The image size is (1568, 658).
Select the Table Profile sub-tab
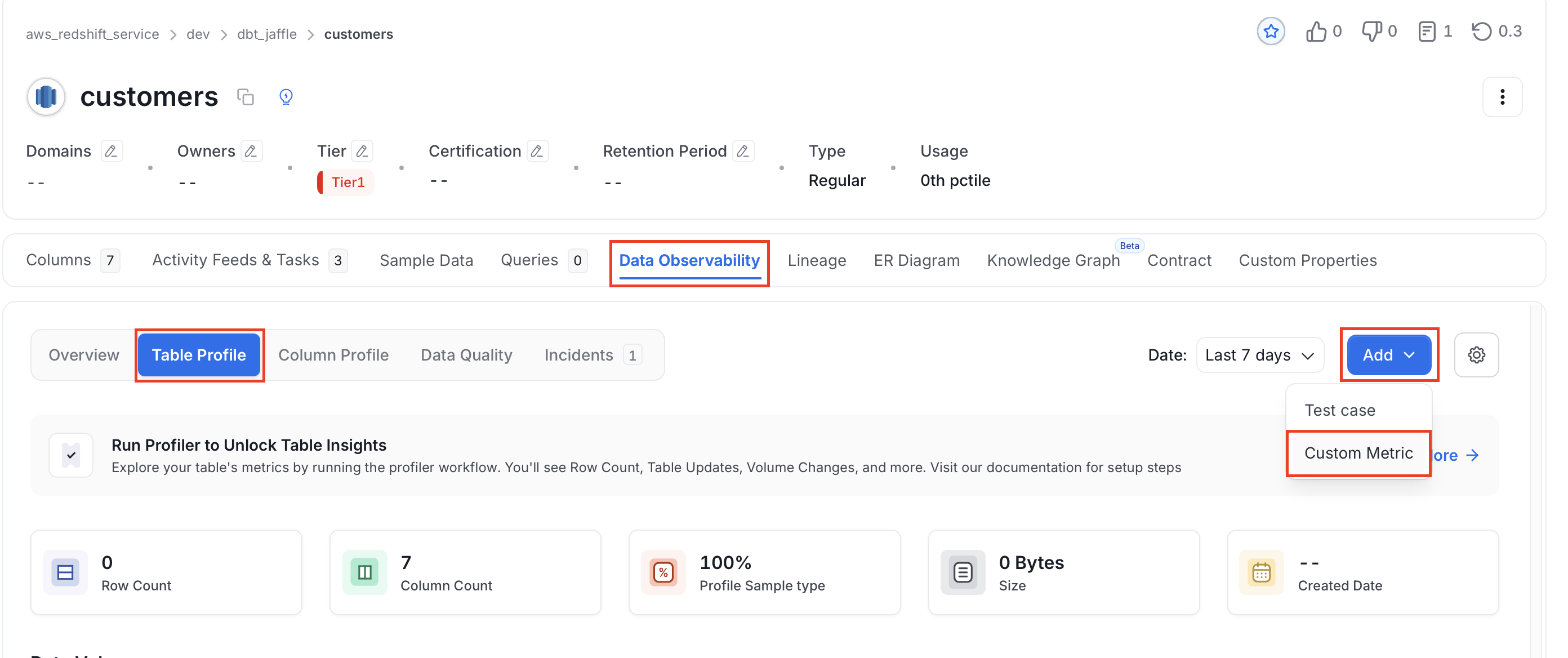[x=199, y=355]
